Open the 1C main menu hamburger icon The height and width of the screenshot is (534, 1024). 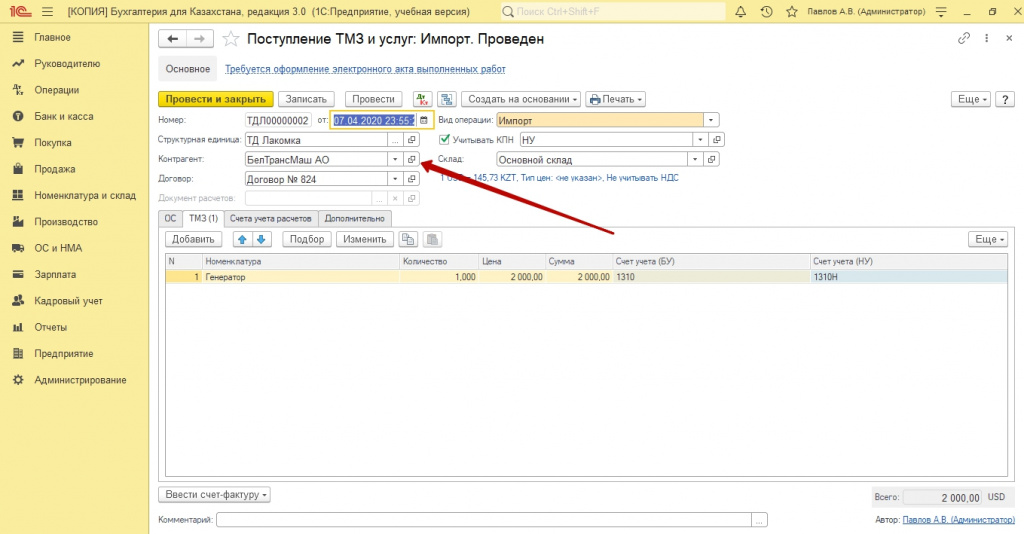47,12
